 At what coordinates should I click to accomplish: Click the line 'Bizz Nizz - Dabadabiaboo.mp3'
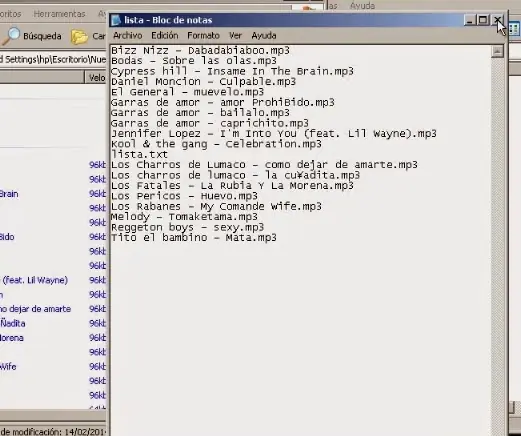tap(200, 51)
